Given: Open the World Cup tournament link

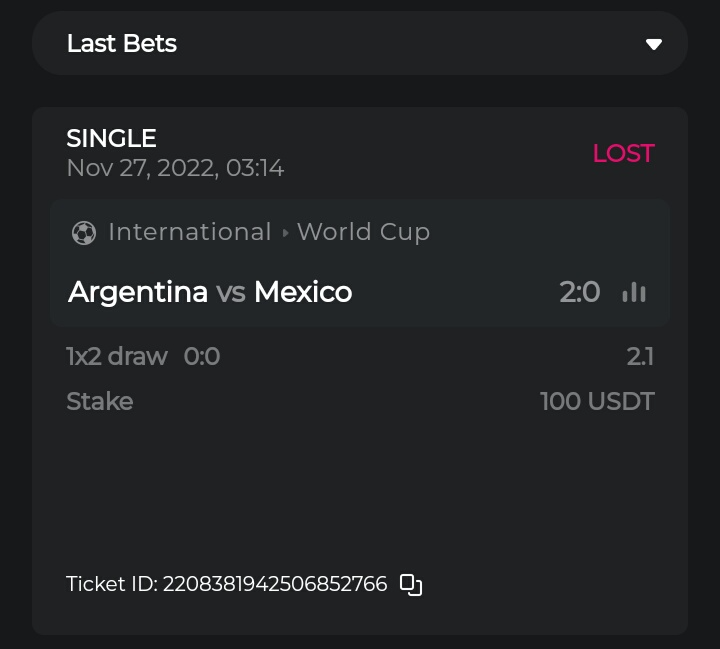Looking at the screenshot, I should tap(363, 232).
